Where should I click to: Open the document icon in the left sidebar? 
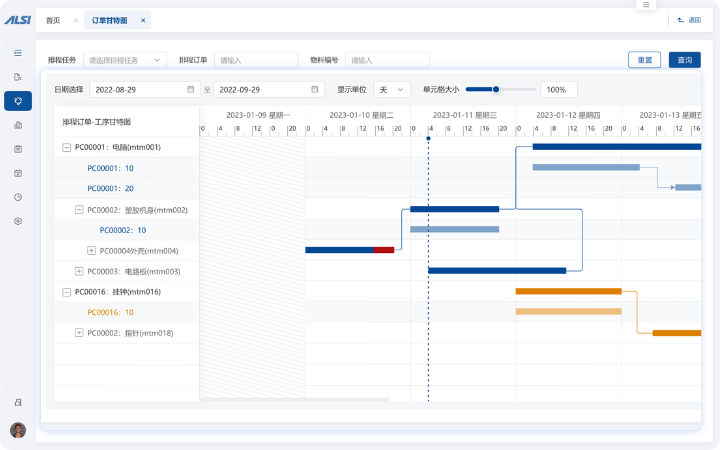(18, 76)
